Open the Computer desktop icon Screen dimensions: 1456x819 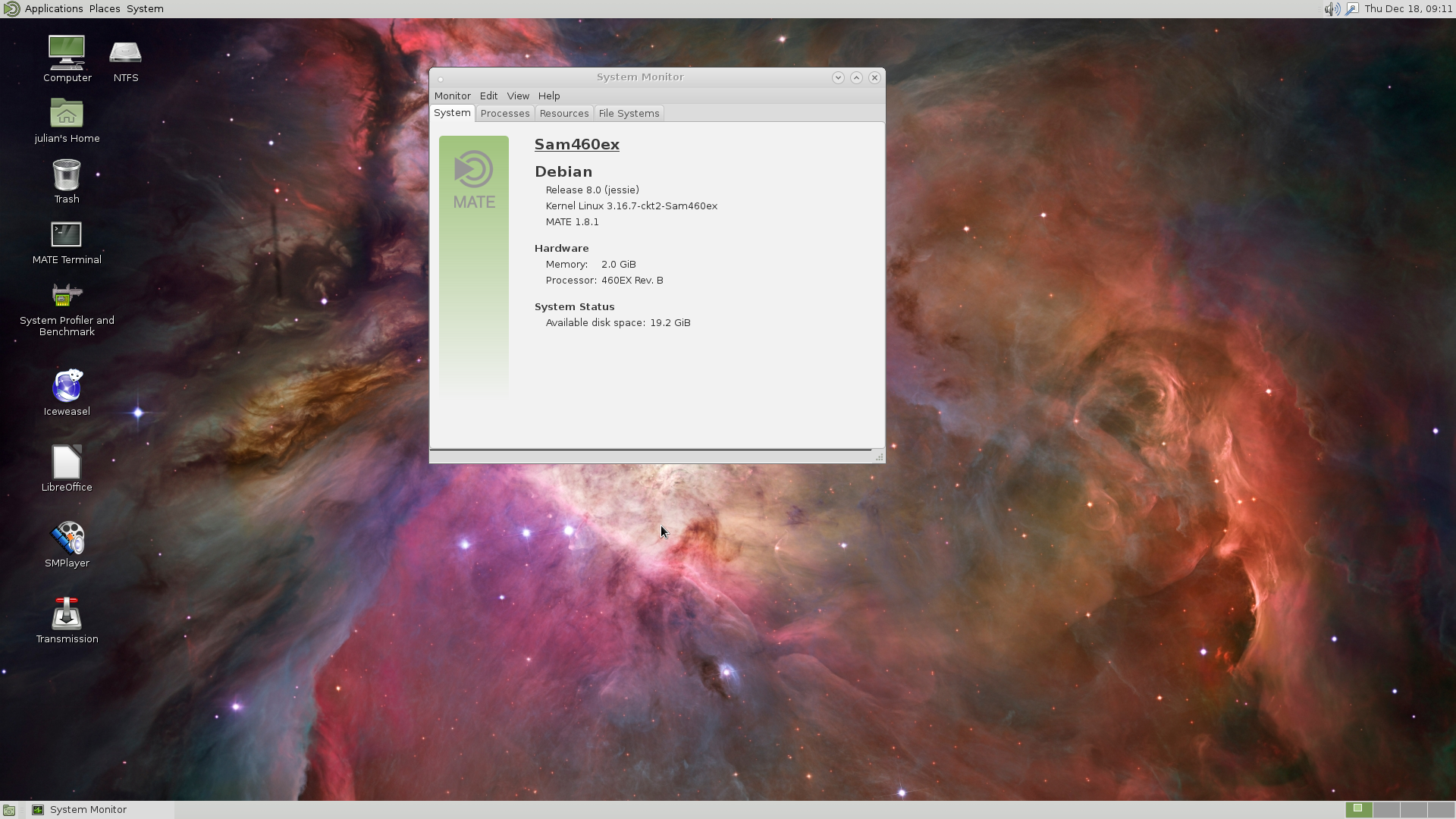(67, 53)
